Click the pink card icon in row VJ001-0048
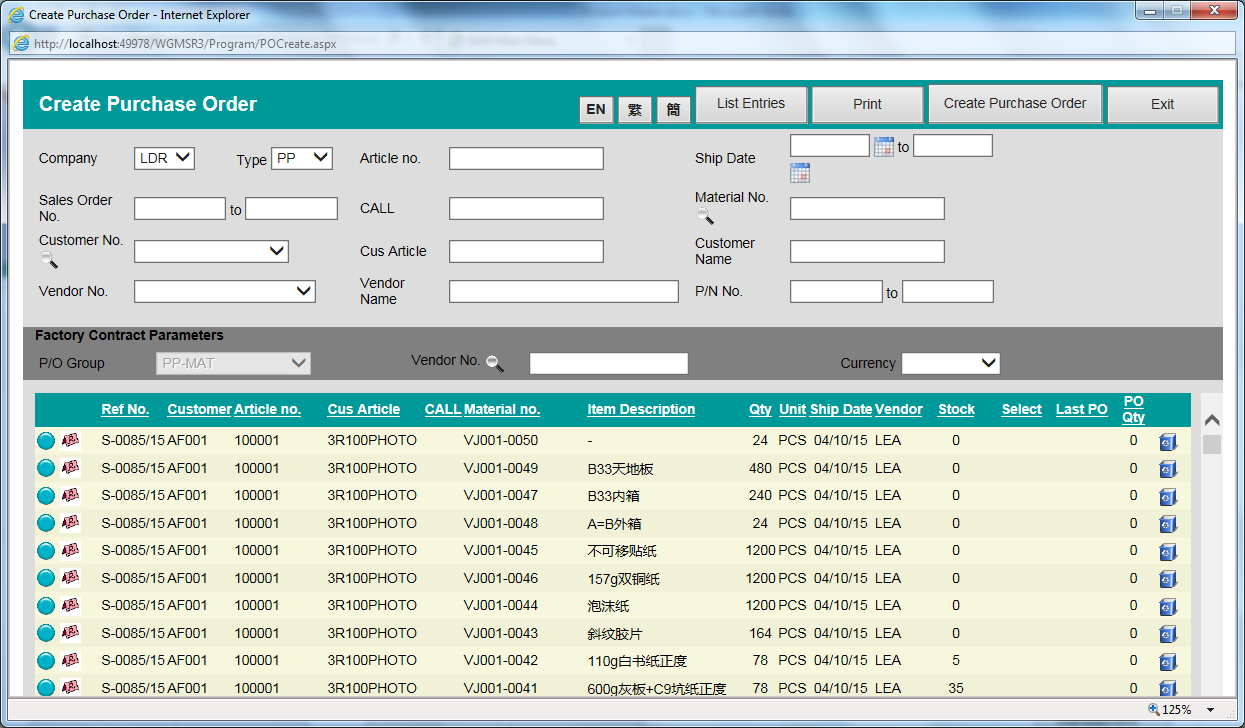The width and height of the screenshot is (1245, 728). (70, 523)
